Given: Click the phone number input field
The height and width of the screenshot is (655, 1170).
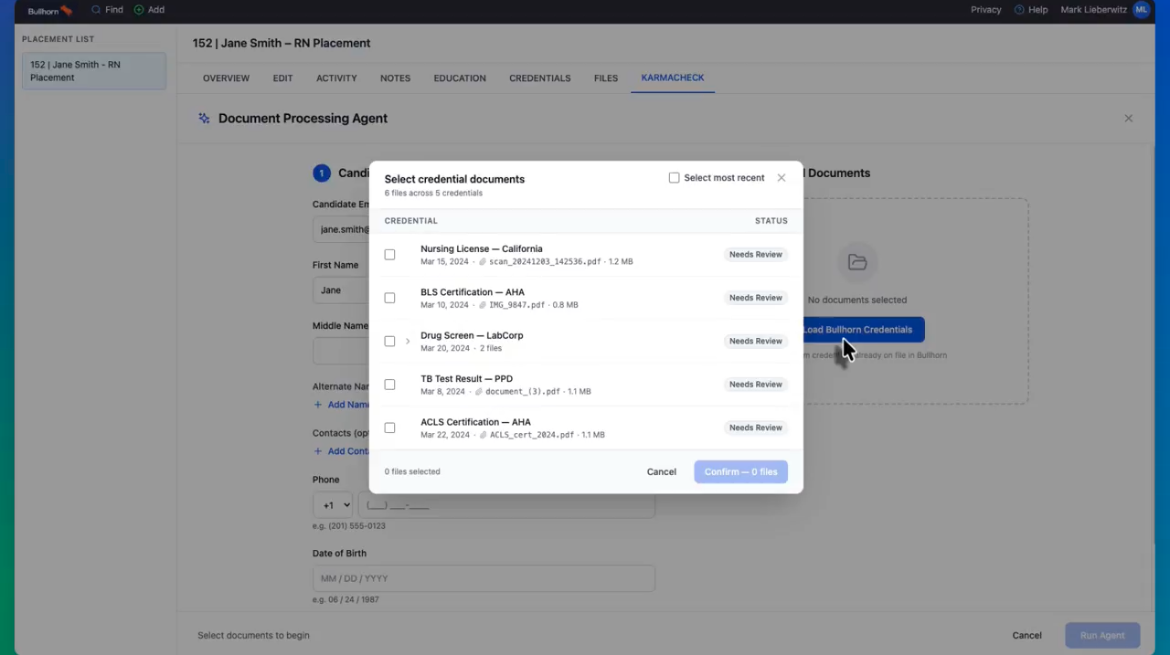Looking at the screenshot, I should (x=507, y=505).
